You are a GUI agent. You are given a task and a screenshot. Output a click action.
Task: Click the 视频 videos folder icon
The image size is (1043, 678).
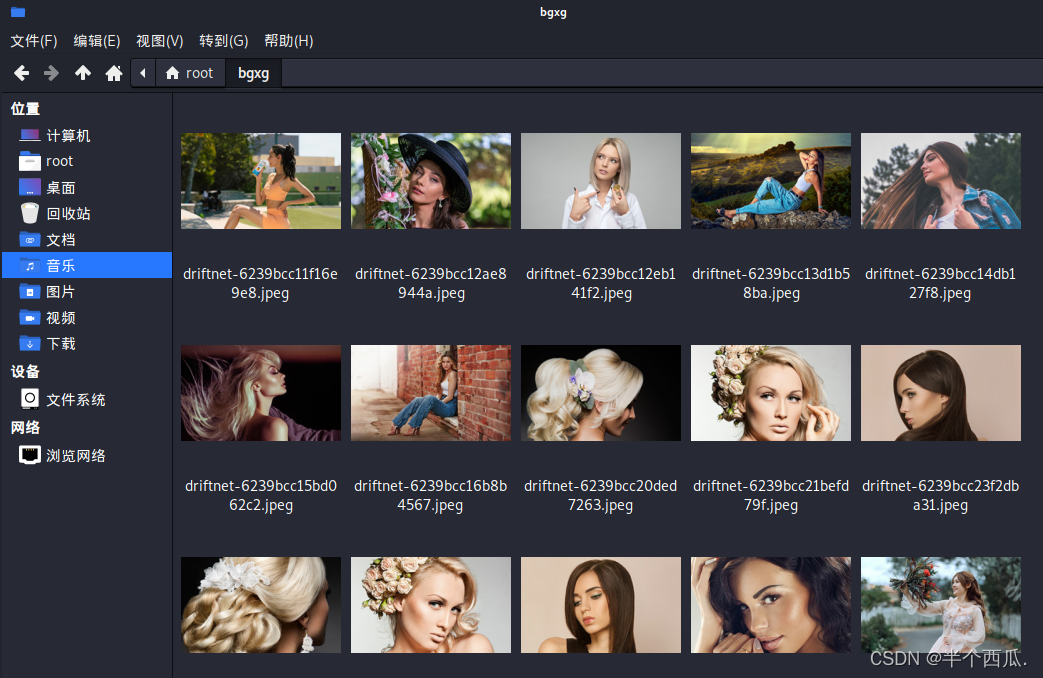point(30,317)
